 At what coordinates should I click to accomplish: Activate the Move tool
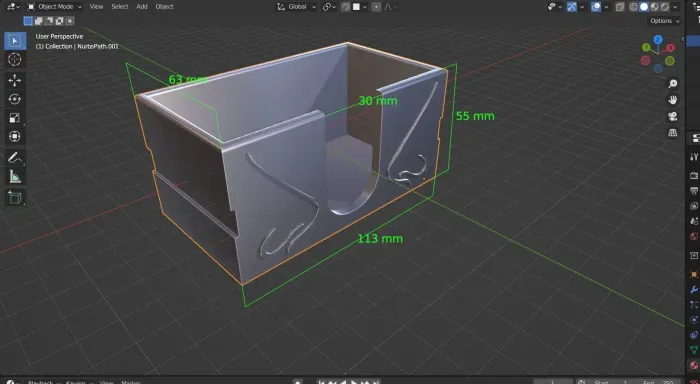[15, 80]
